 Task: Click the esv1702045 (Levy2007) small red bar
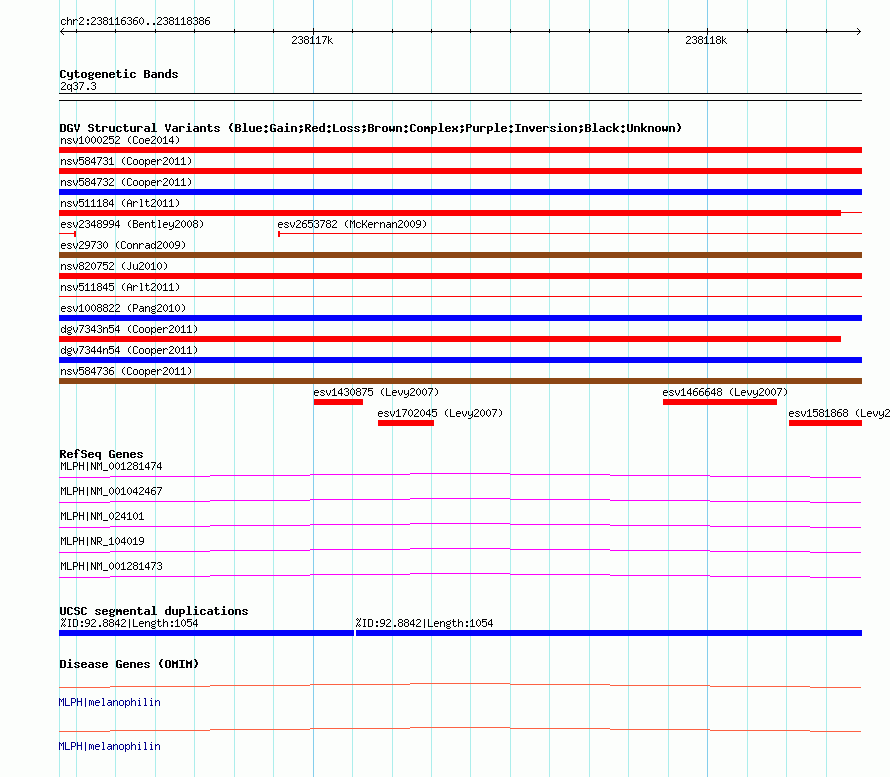point(406,423)
